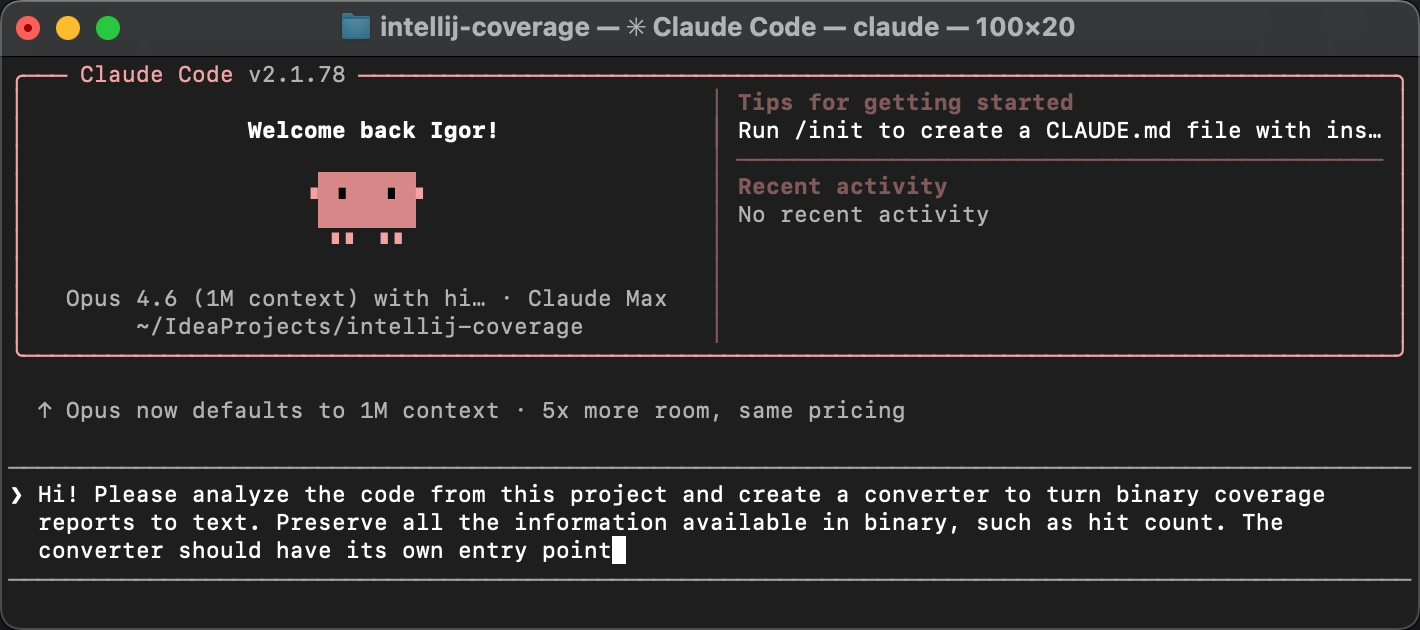Screen dimensions: 1420x630
Task: Collapse the Tips for getting started section
Action: pos(905,102)
